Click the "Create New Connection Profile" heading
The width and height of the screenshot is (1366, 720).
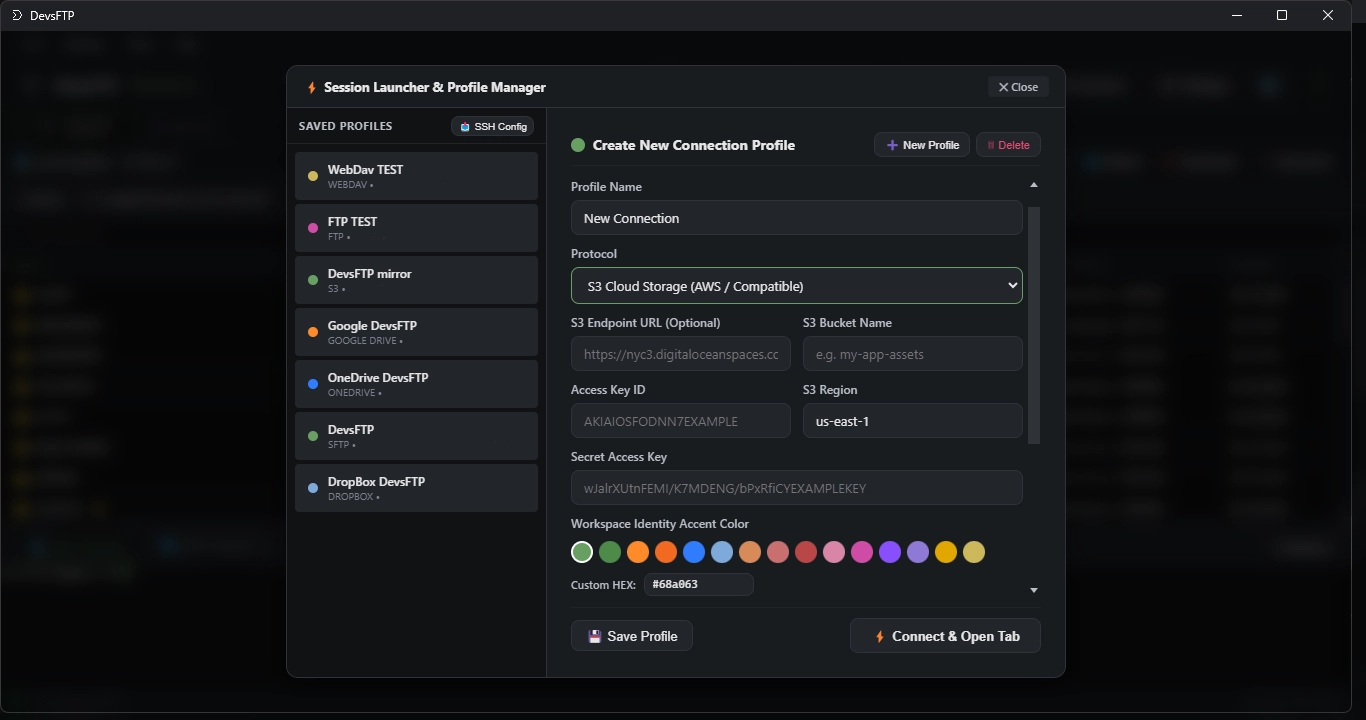[x=694, y=145]
